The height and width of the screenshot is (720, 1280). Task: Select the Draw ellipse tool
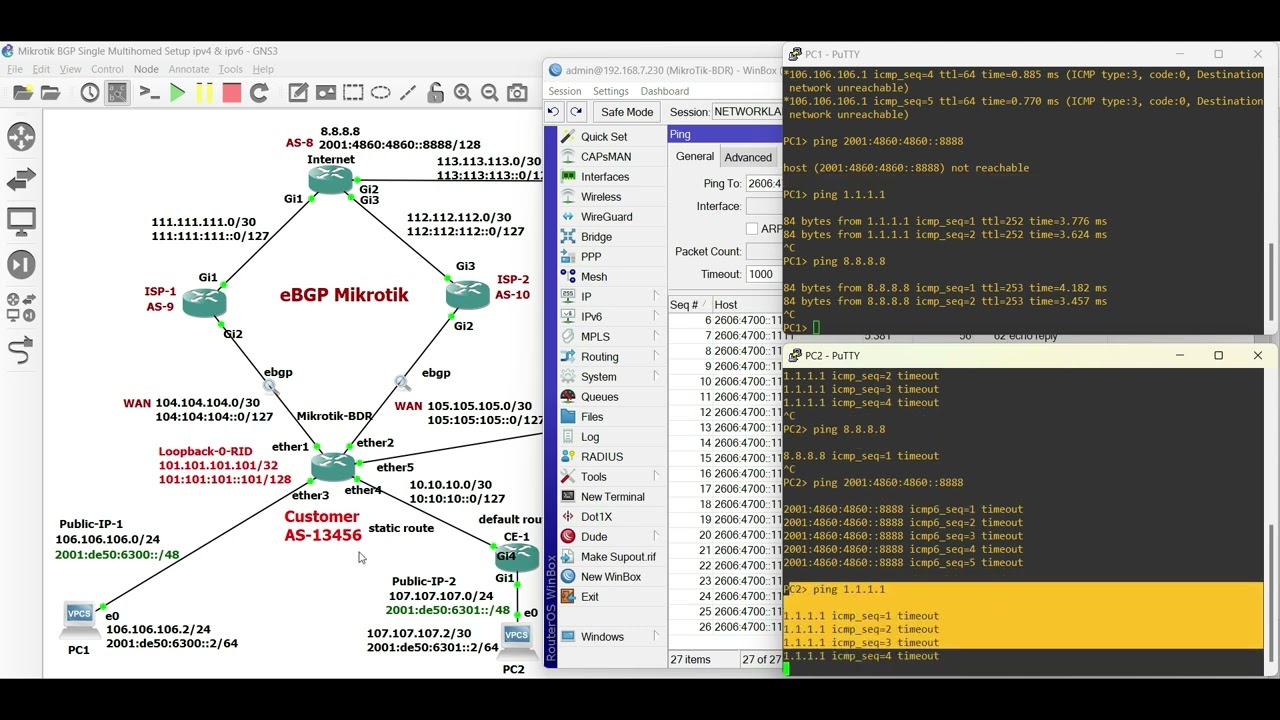point(380,93)
